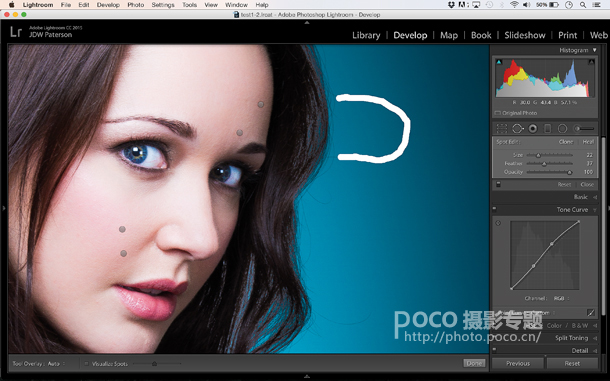The image size is (610, 381).
Task: Toggle highlight clipping indicator in histogram
Action: [591, 62]
